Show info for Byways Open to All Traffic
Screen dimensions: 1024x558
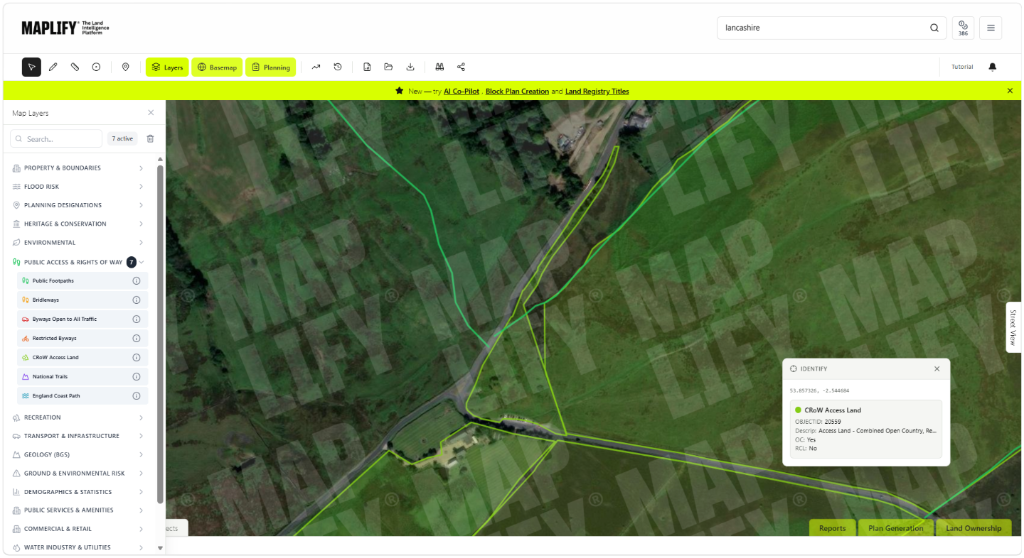pos(136,319)
